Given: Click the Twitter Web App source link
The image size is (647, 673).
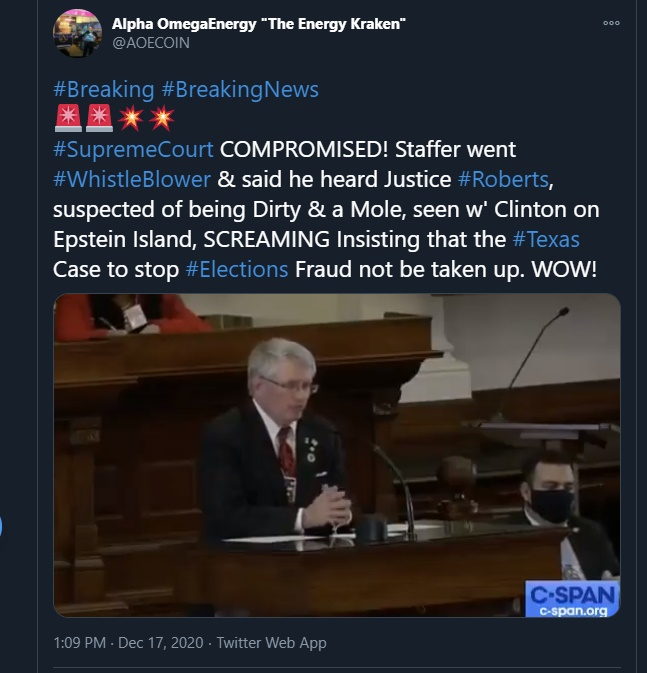Looking at the screenshot, I should click(x=271, y=643).
